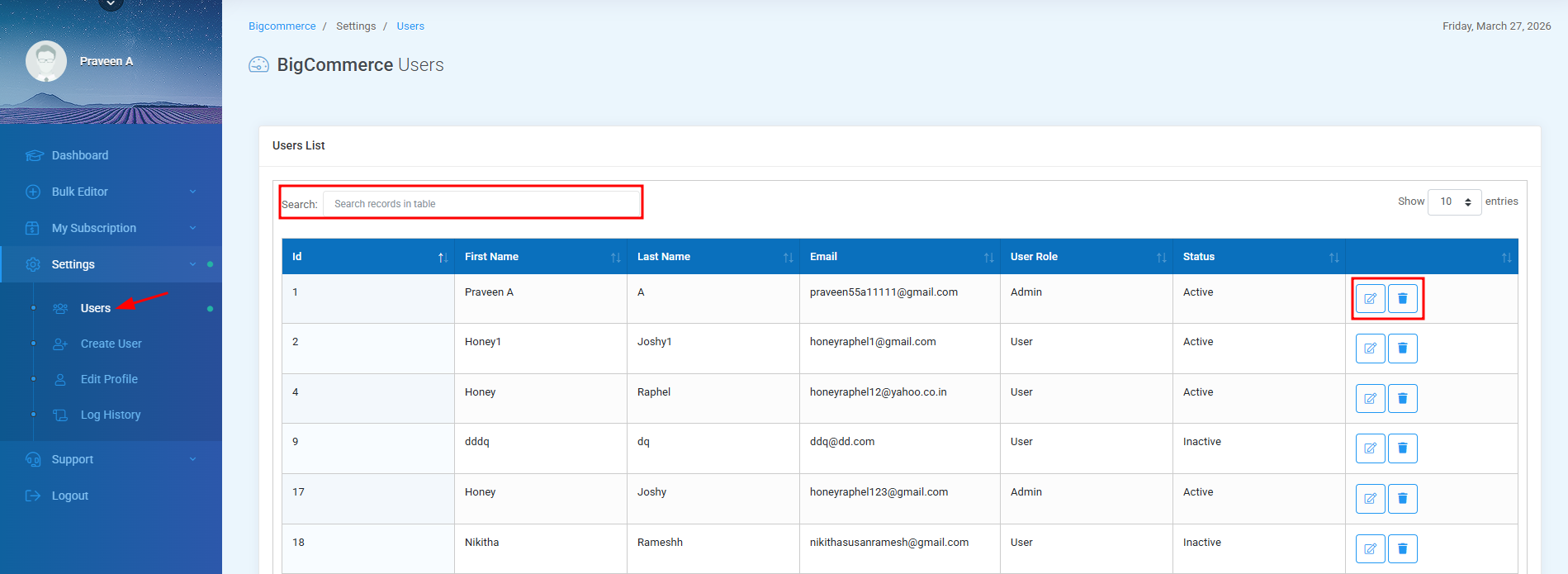
Task: Open the Show entries count dropdown
Action: [1455, 202]
